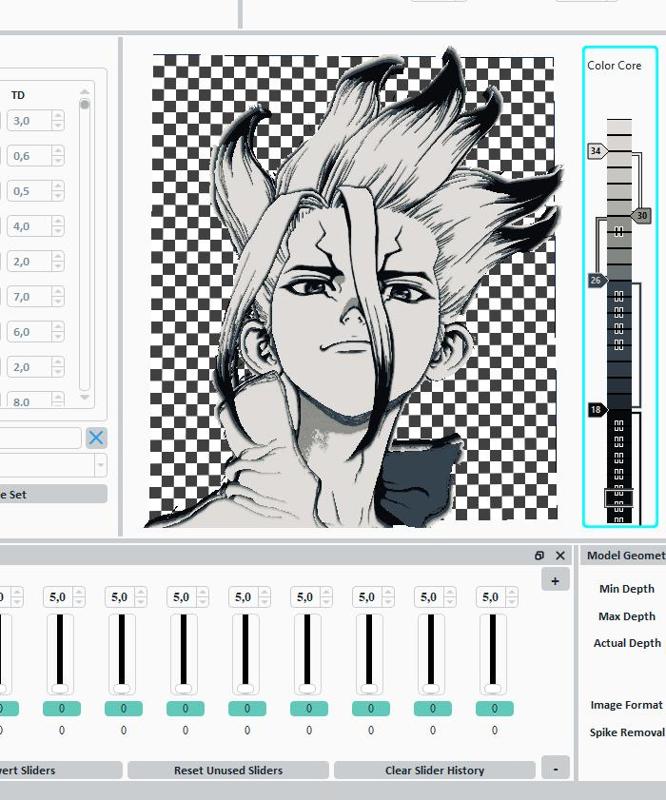
Task: Click the text field beside the blue X
Action: (x=40, y=438)
